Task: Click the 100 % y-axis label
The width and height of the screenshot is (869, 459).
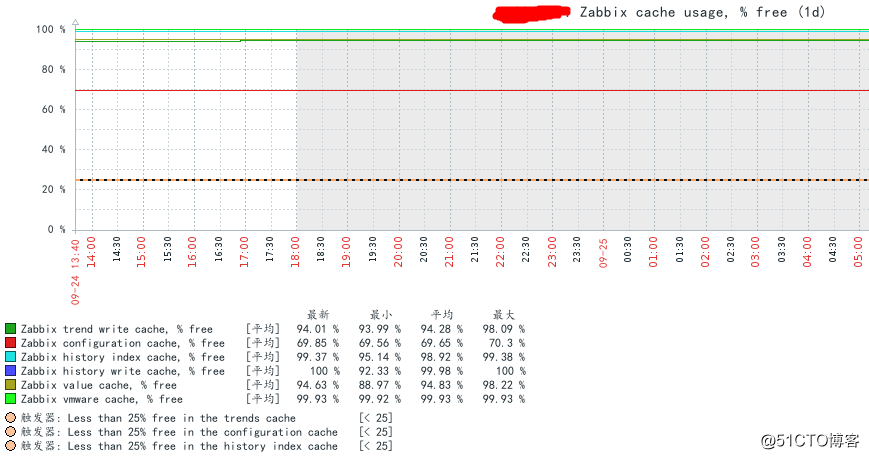Action: 50,29
